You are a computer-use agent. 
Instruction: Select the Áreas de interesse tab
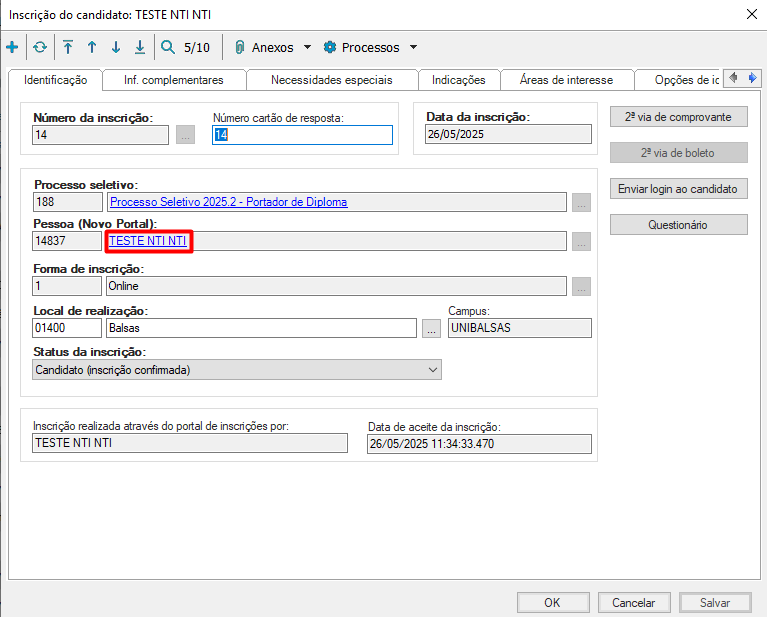(566, 80)
